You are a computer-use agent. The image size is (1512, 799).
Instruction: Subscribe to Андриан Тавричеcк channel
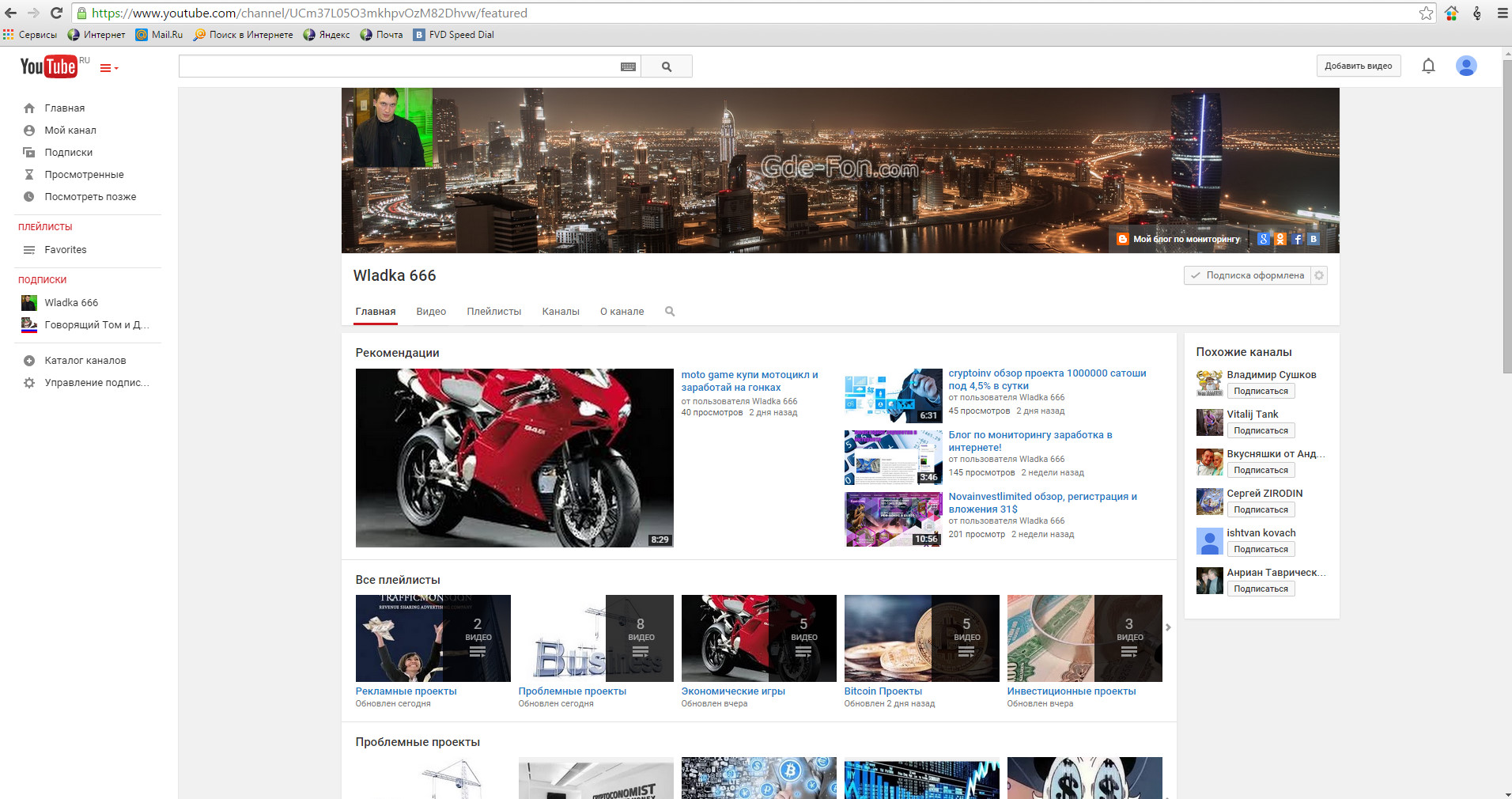tap(1261, 589)
